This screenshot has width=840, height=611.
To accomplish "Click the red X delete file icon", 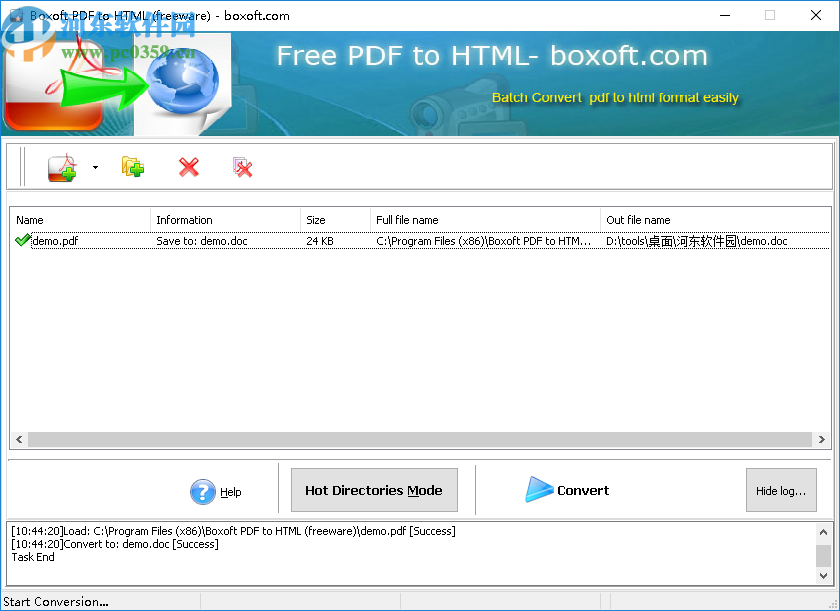I will tap(189, 167).
